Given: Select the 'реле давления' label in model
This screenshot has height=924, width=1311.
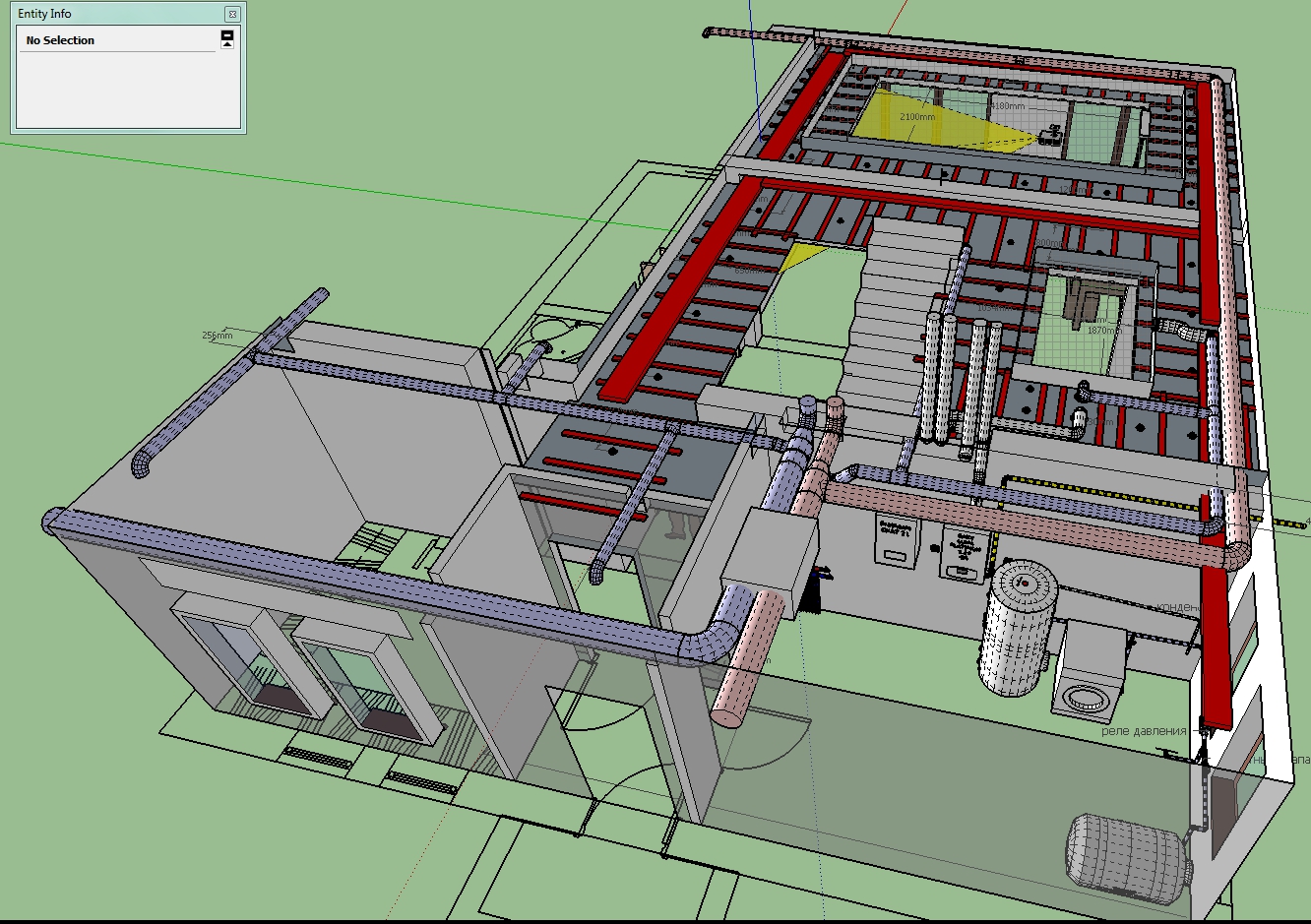Looking at the screenshot, I should point(1144,731).
